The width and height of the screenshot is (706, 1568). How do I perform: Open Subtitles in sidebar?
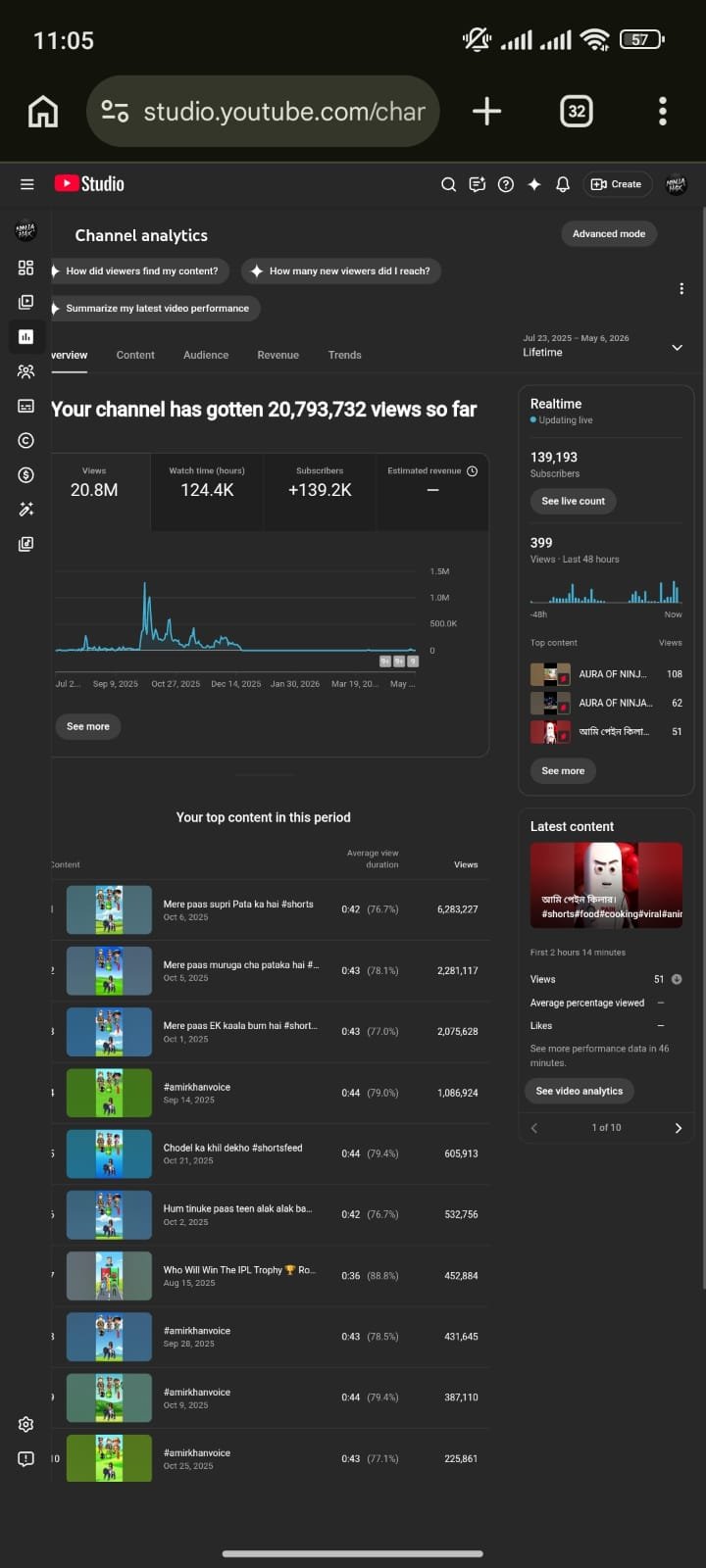pos(26,406)
